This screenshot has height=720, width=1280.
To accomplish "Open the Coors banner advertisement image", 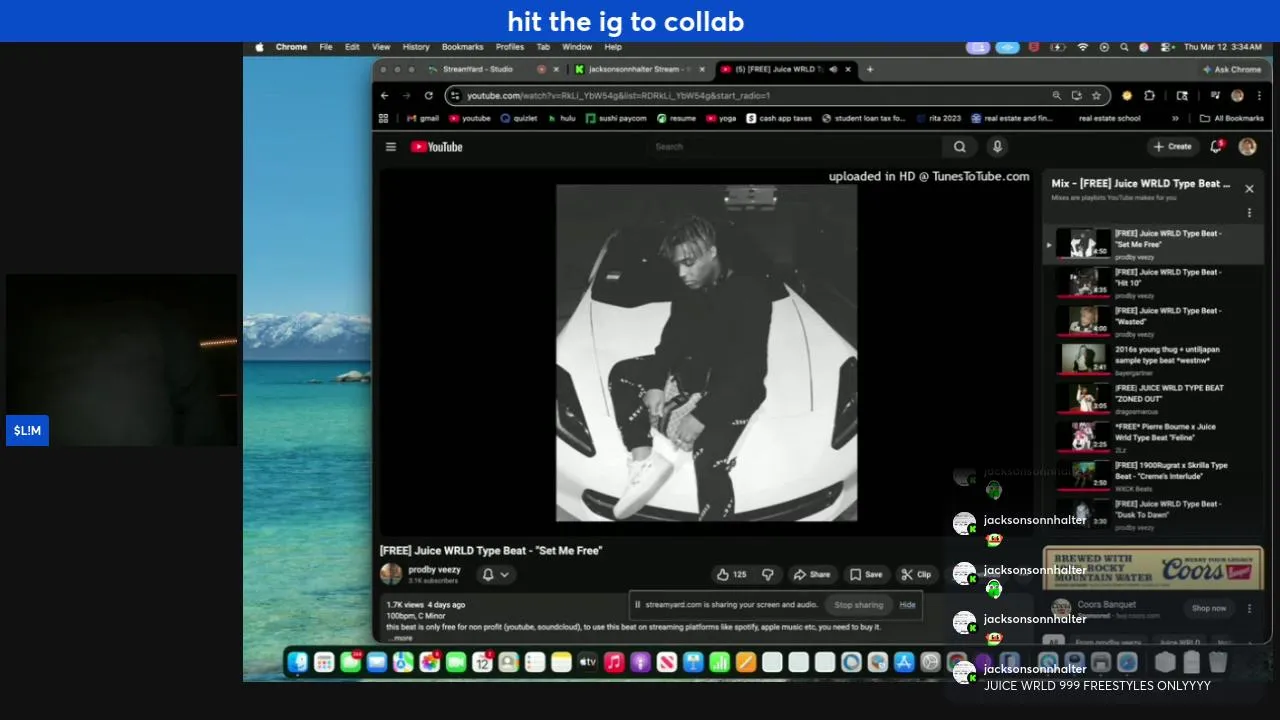I will point(1152,568).
